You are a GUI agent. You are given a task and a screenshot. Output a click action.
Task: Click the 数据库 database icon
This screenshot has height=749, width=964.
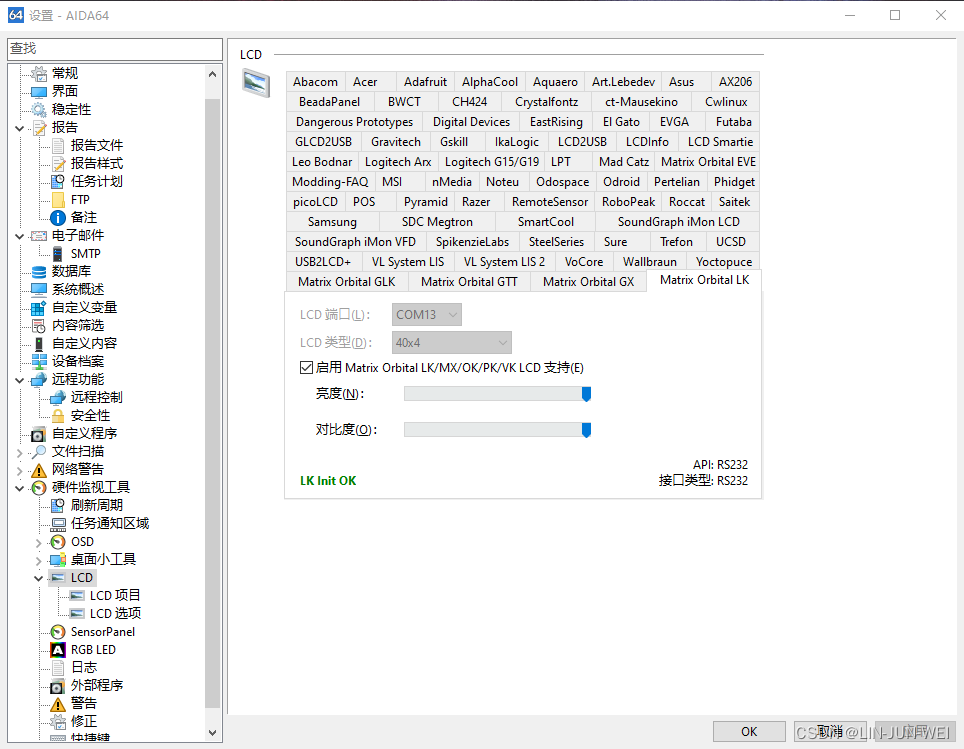[x=39, y=272]
